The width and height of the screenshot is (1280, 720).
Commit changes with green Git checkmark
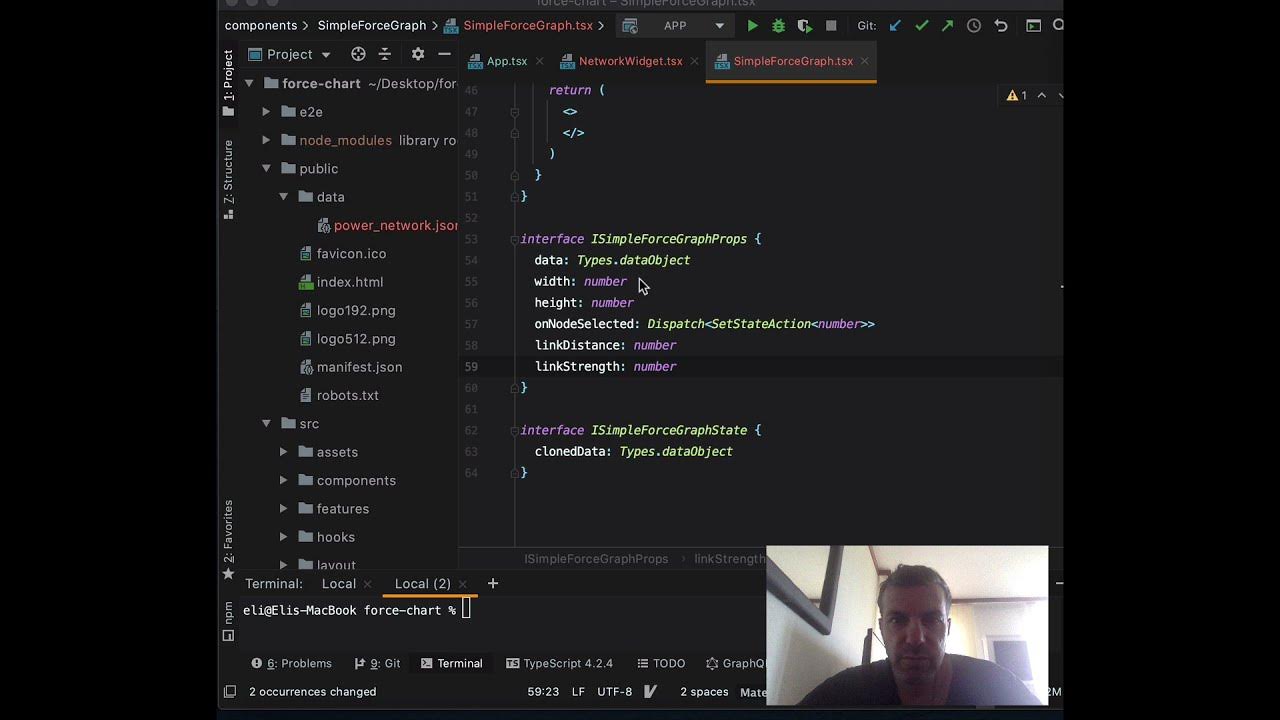pyautogui.click(x=922, y=26)
